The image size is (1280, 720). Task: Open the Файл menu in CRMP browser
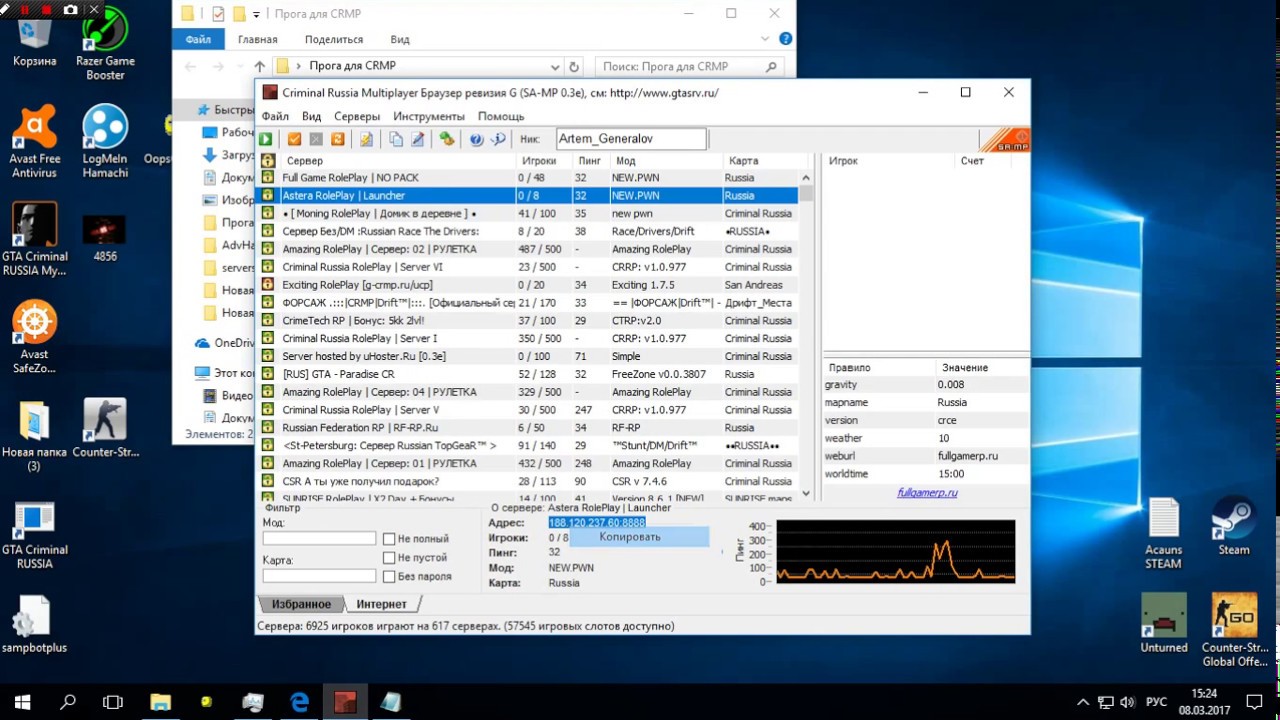[275, 117]
